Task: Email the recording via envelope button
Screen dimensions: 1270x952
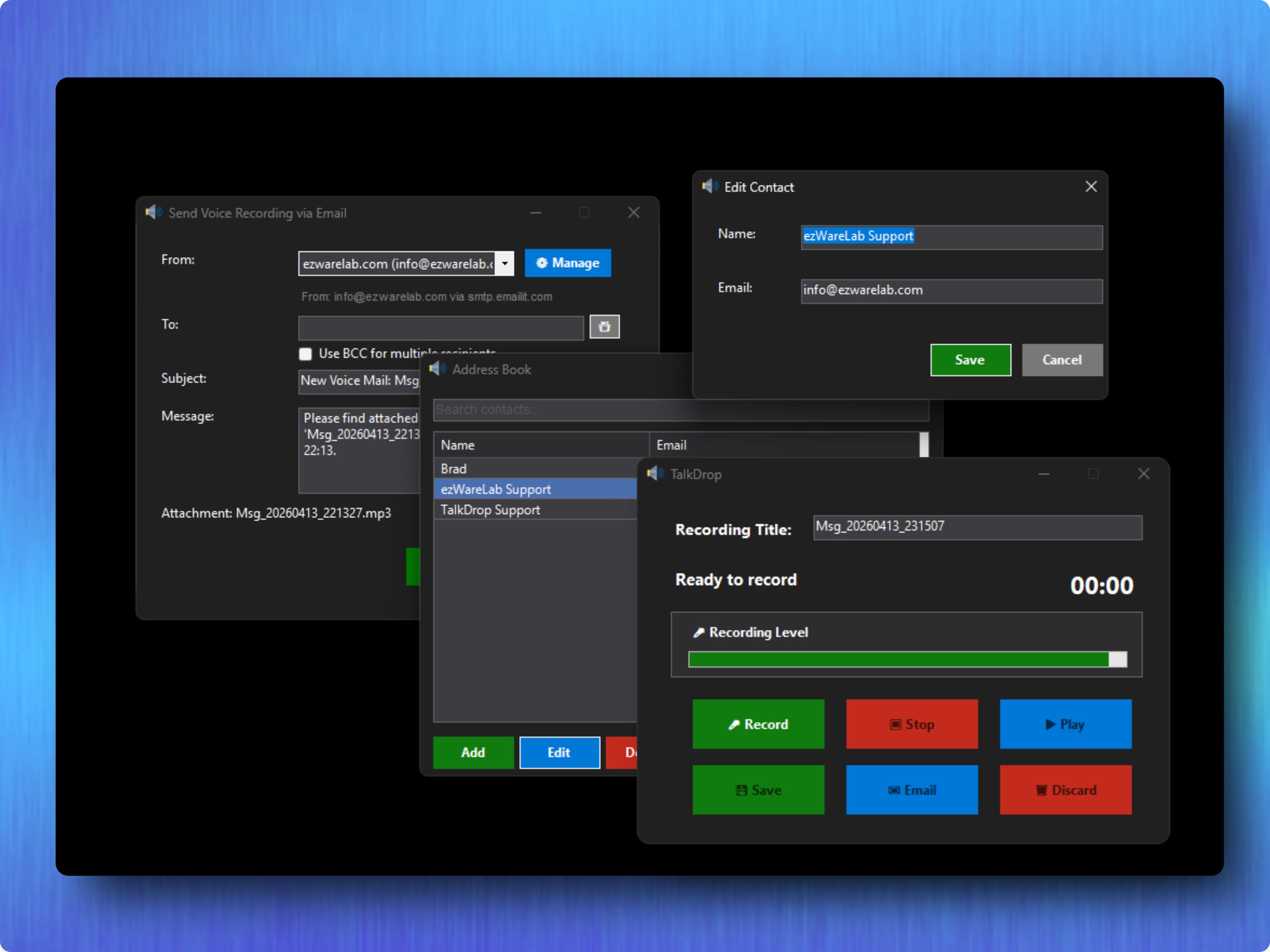Action: (x=912, y=790)
